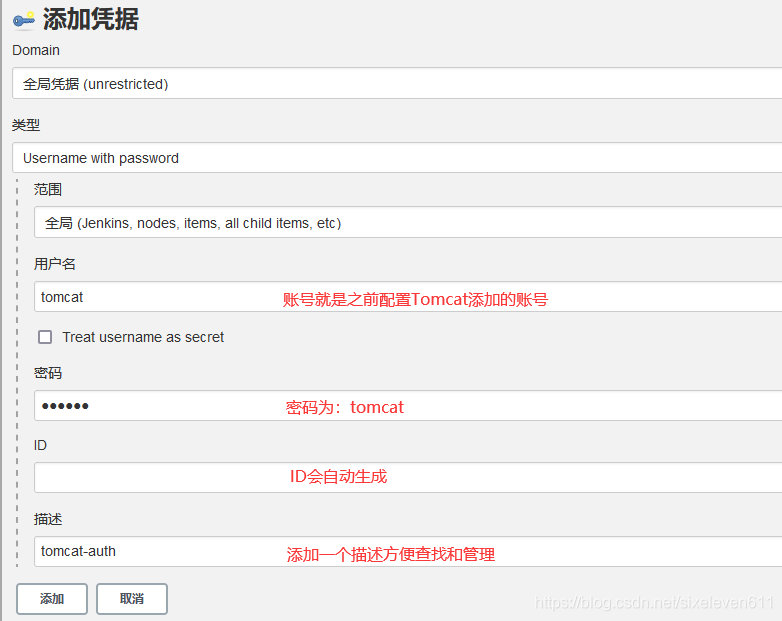Click the 范围 label
Viewport: 782px width, 621px height.
coord(48,190)
